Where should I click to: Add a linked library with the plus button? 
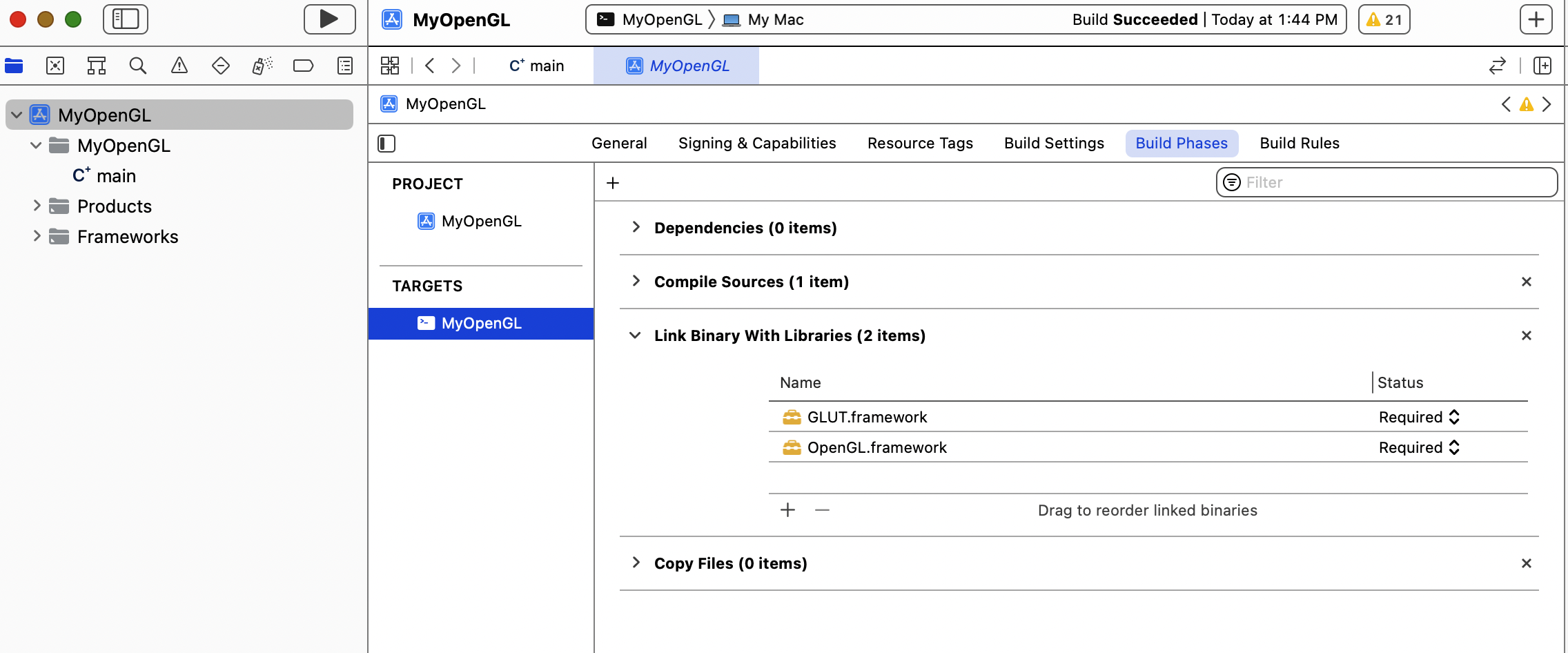[787, 510]
